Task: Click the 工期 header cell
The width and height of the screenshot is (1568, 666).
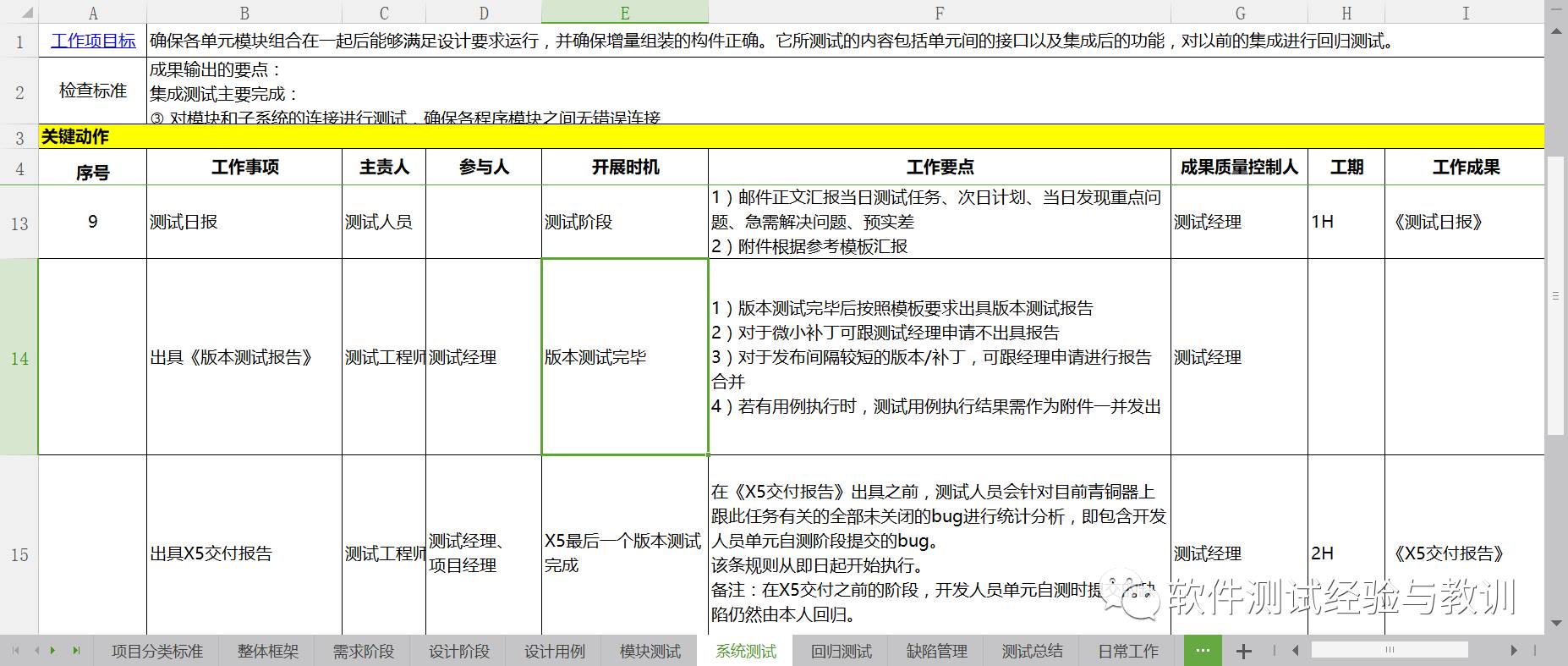Action: click(1346, 168)
